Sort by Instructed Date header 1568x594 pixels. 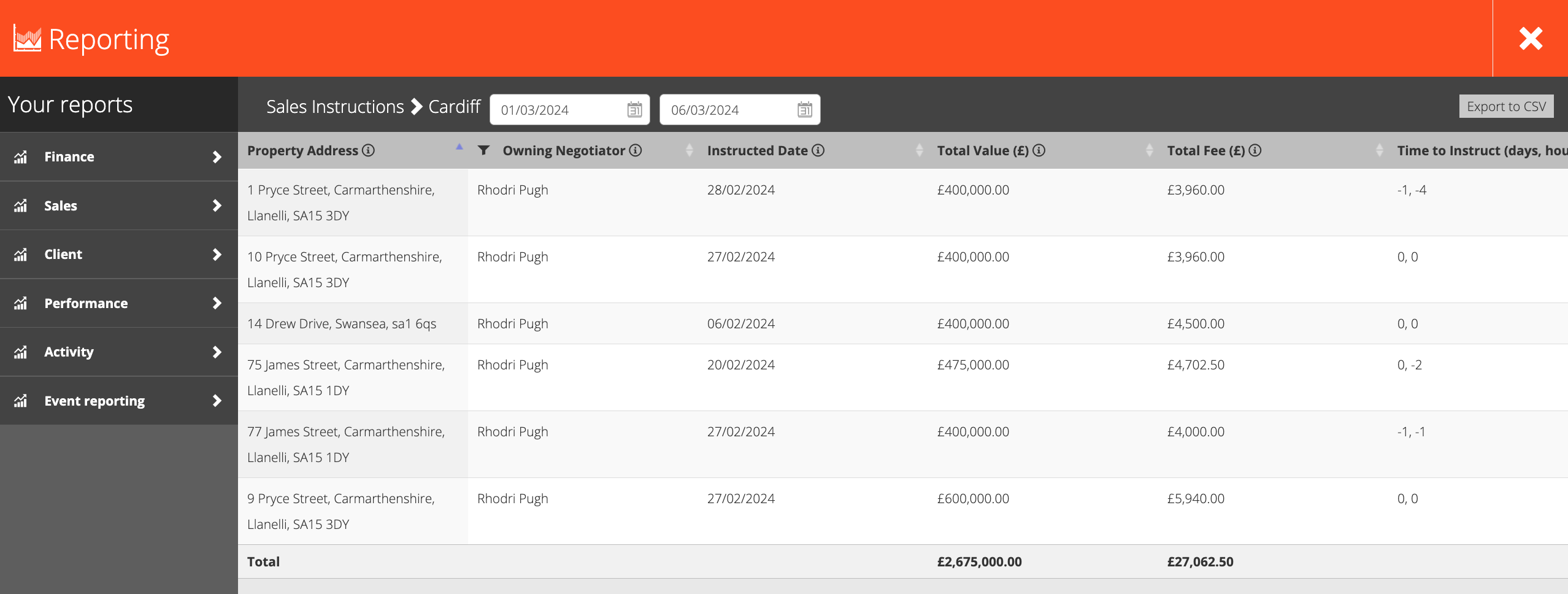[757, 150]
